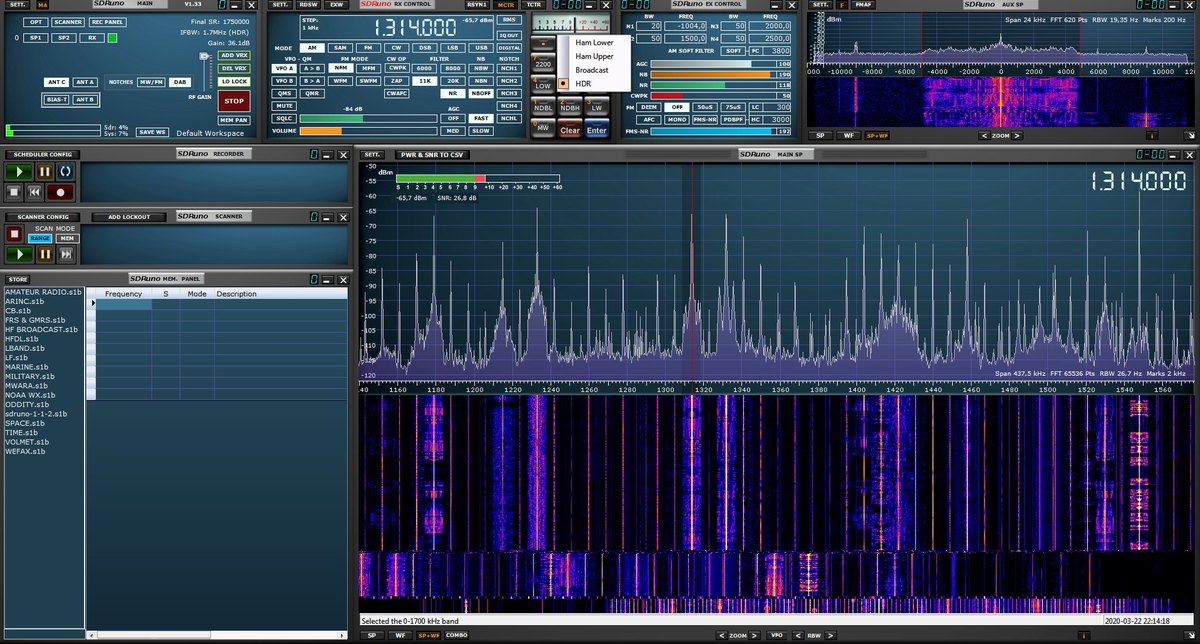Image resolution: width=1200 pixels, height=644 pixels.
Task: Click the green indicator square beside RX
Action: click(x=112, y=38)
